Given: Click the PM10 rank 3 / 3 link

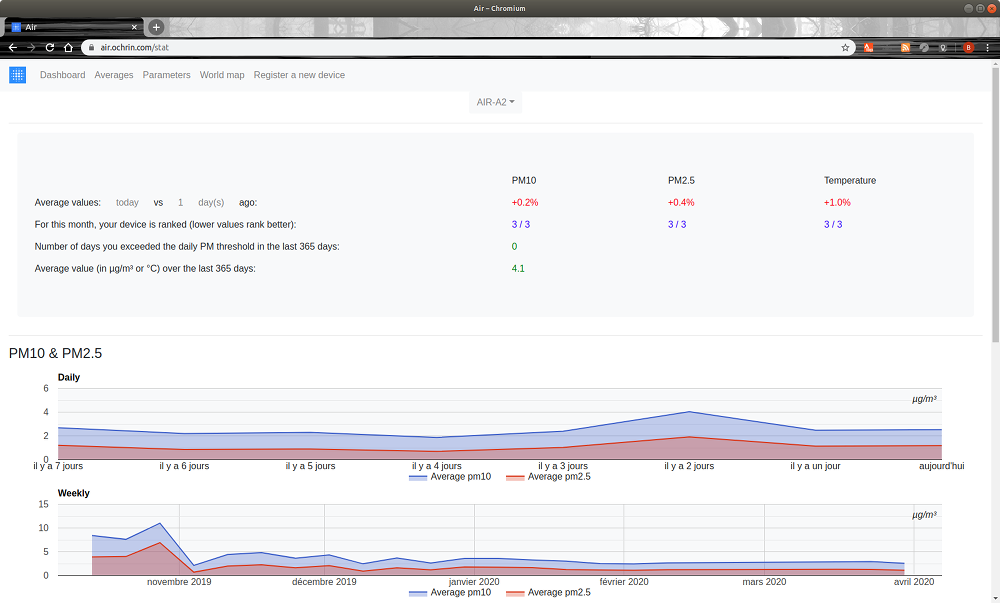Looking at the screenshot, I should [520, 224].
